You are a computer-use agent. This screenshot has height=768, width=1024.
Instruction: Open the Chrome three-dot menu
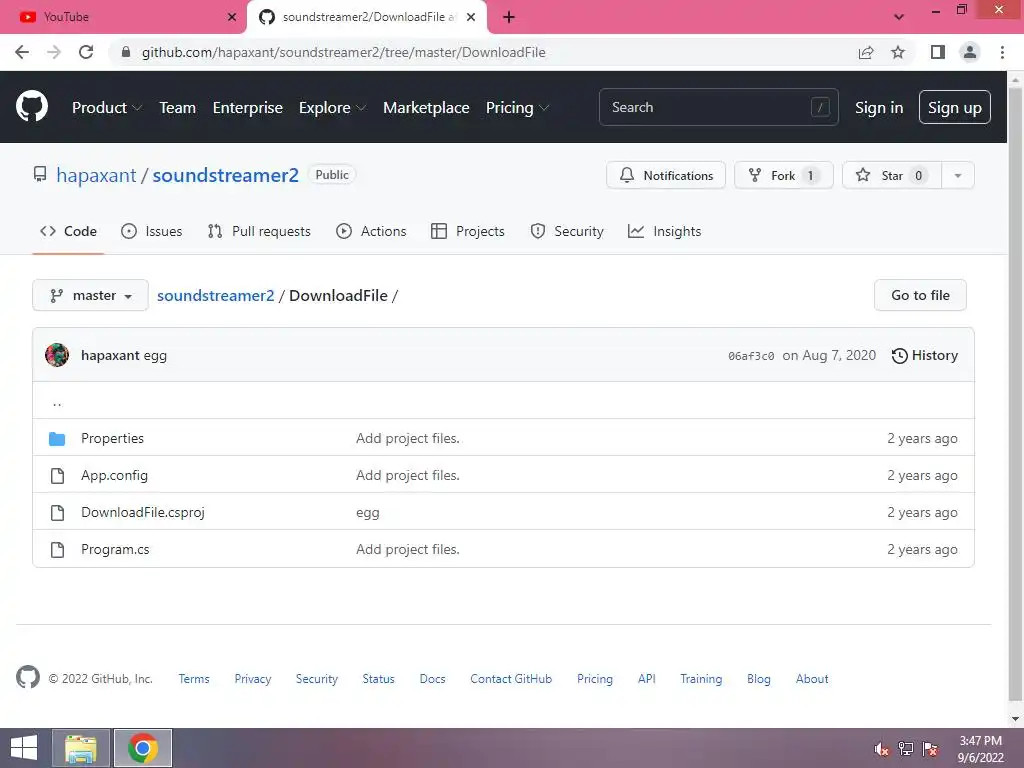pos(1002,52)
